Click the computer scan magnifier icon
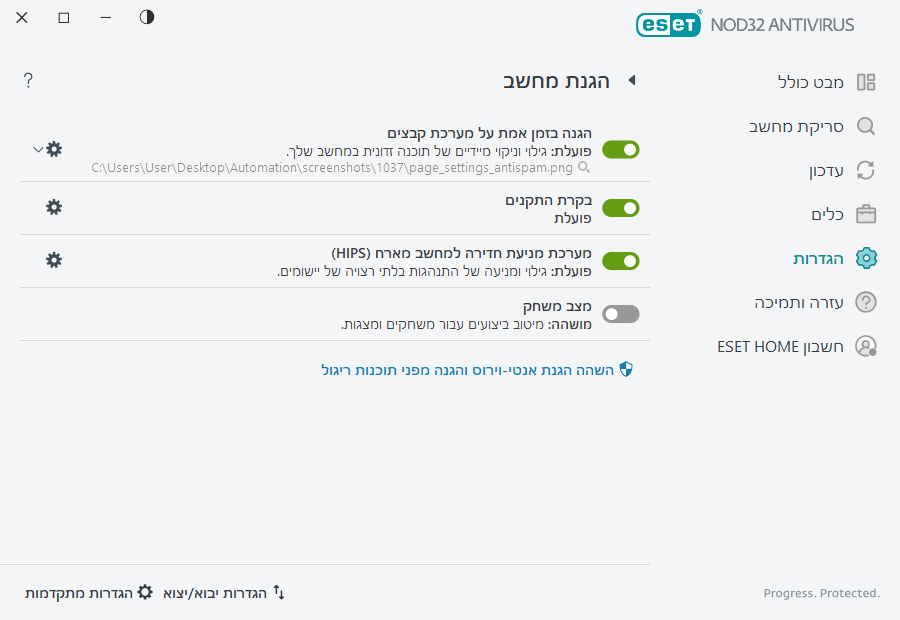The width and height of the screenshot is (900, 620). [x=866, y=126]
